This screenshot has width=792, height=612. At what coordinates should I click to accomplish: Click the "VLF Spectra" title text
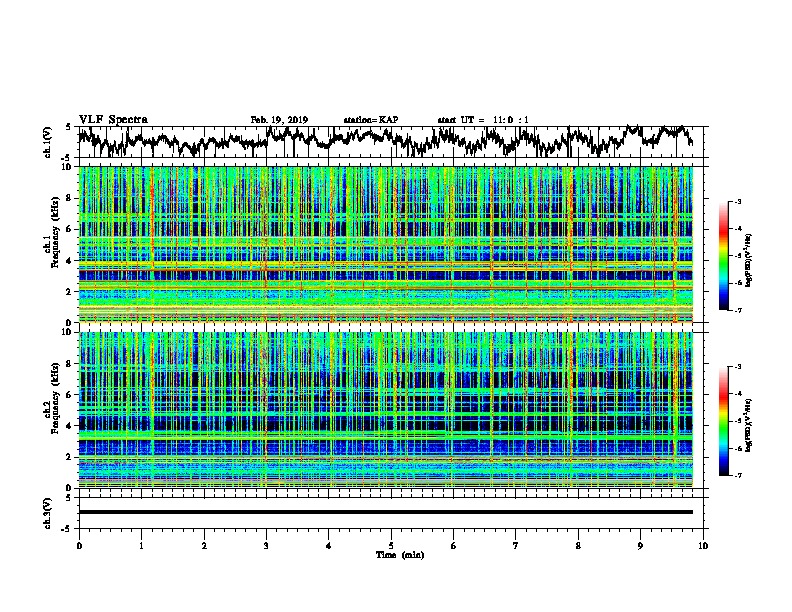113,120
